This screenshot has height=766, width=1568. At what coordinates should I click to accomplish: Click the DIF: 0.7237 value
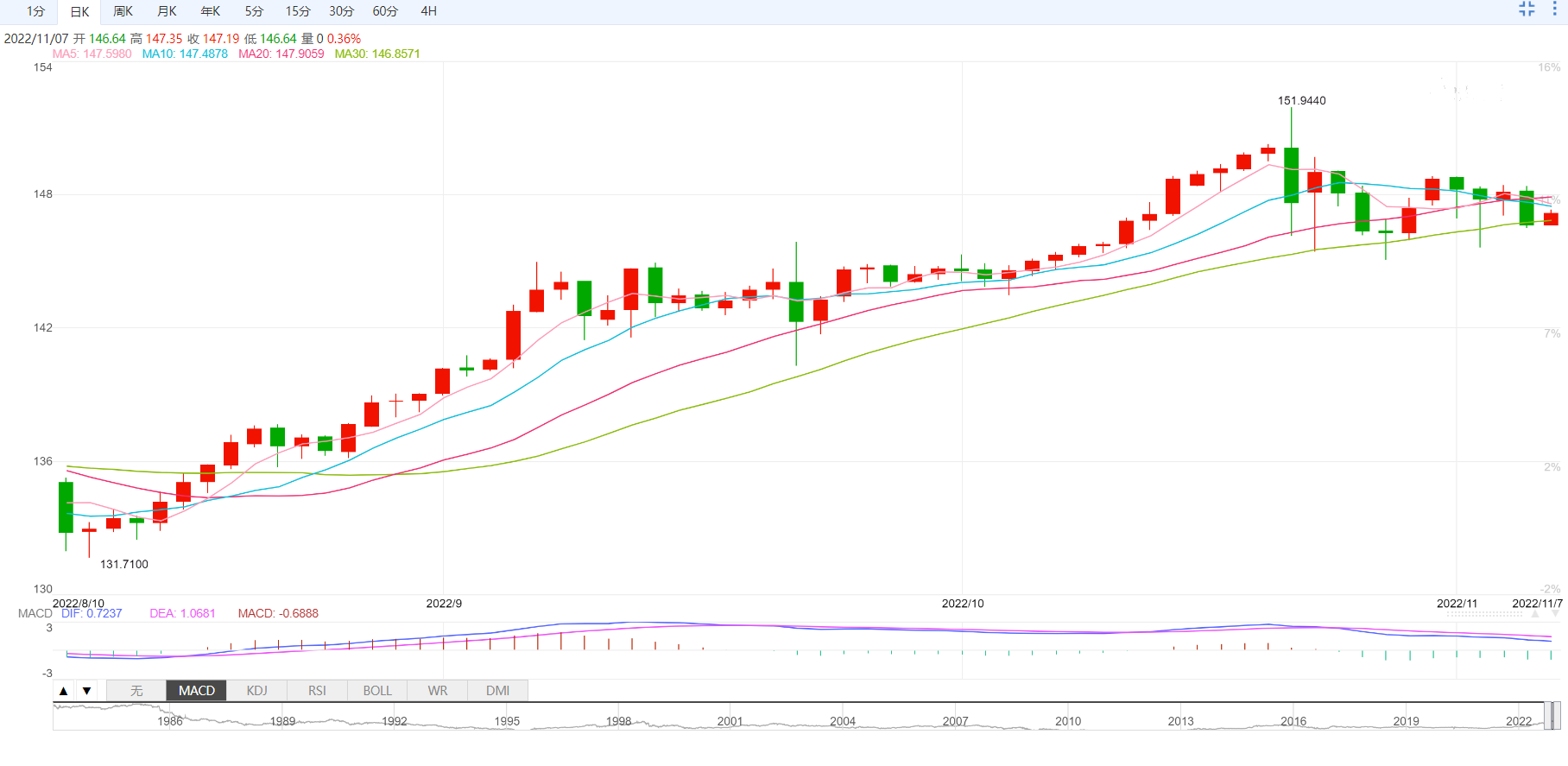[x=92, y=613]
